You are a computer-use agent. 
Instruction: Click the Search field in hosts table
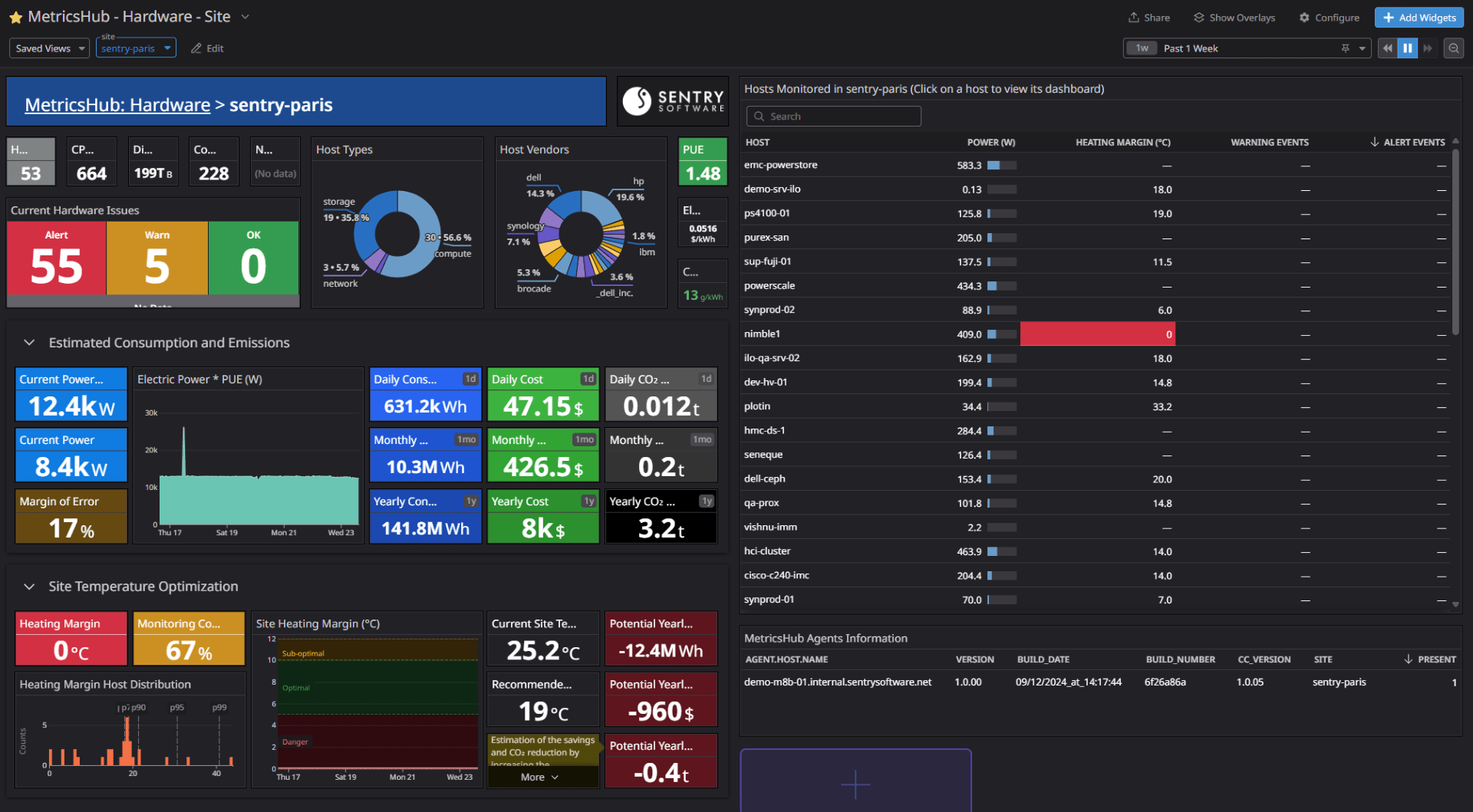(834, 117)
